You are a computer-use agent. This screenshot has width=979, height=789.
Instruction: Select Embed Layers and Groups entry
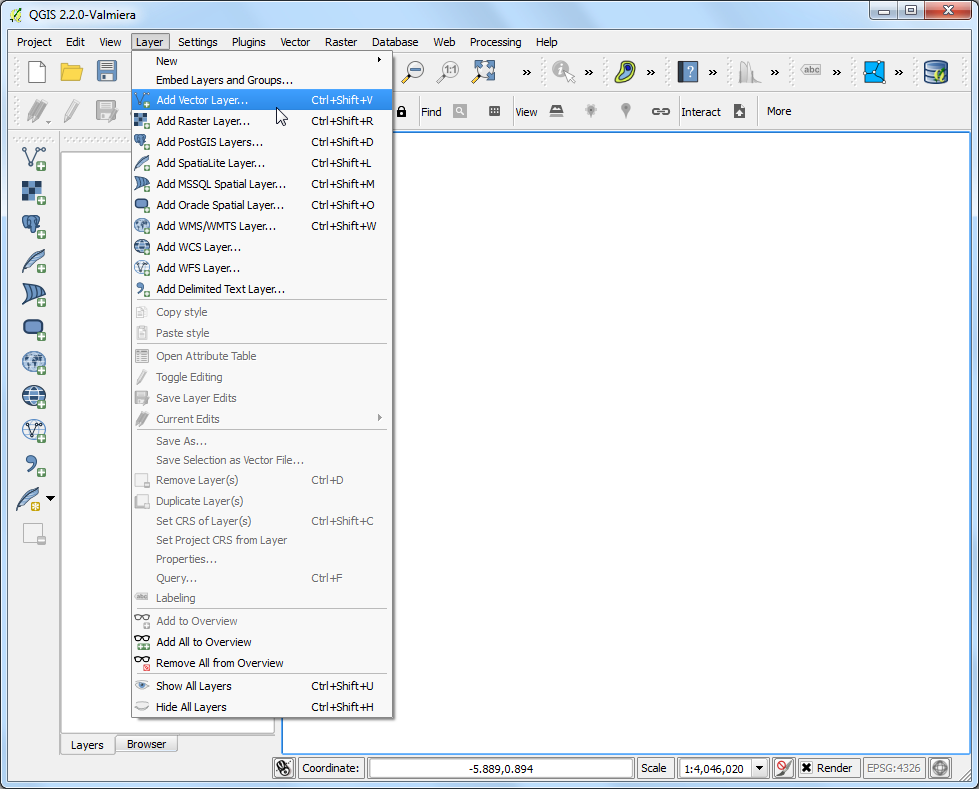coord(262,80)
